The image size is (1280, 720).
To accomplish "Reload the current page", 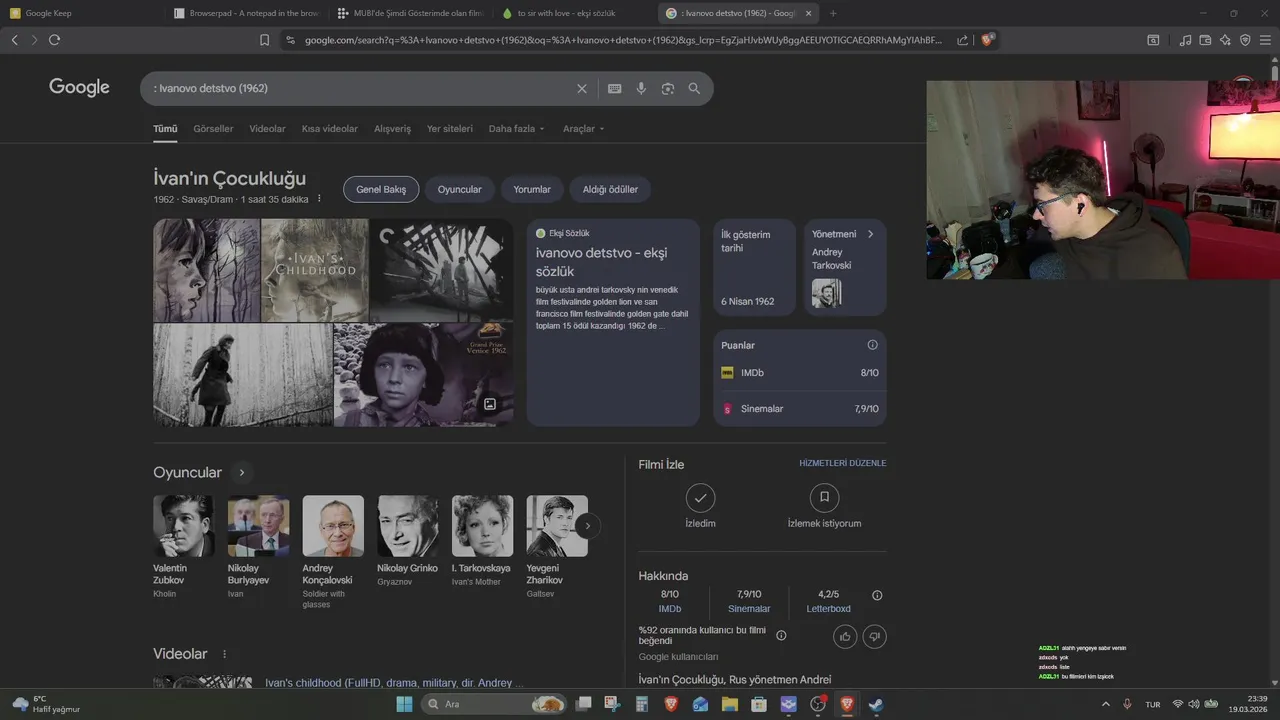I will [x=54, y=40].
